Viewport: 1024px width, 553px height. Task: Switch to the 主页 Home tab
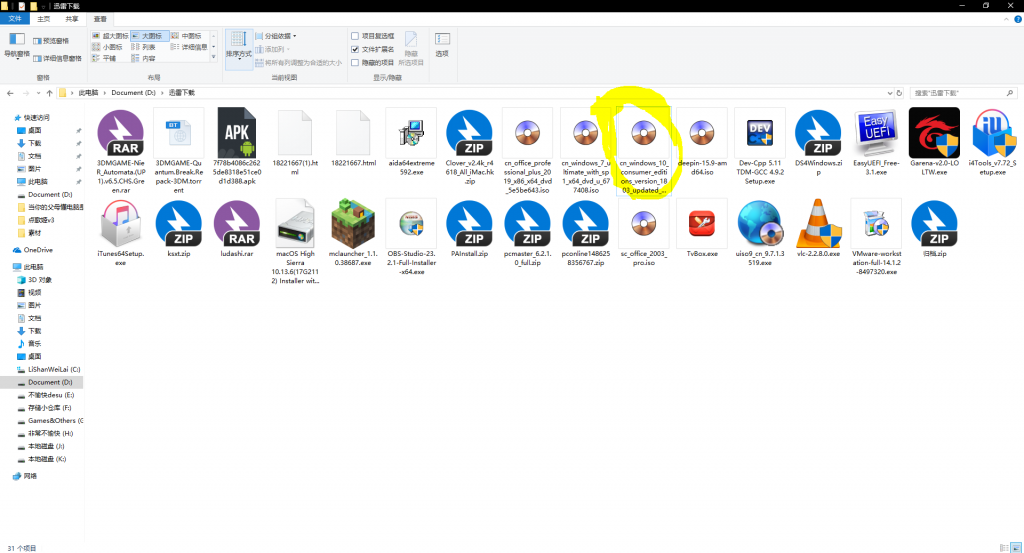coord(44,19)
